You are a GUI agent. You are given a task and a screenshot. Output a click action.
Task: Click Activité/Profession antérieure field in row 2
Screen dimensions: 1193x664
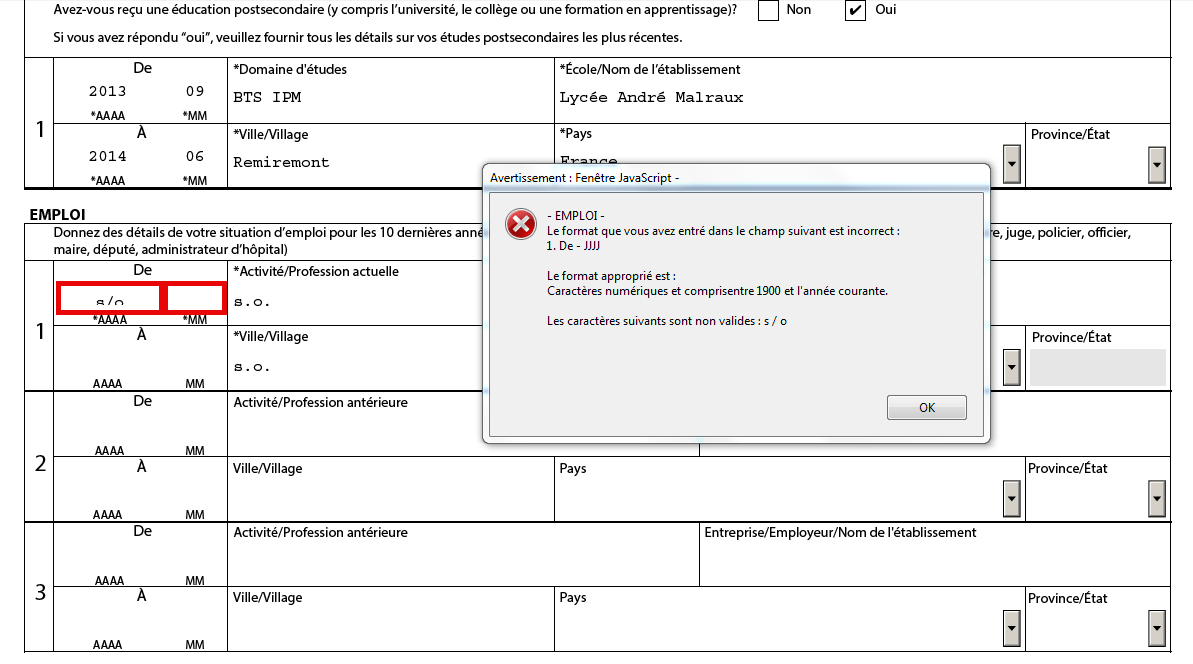click(390, 432)
